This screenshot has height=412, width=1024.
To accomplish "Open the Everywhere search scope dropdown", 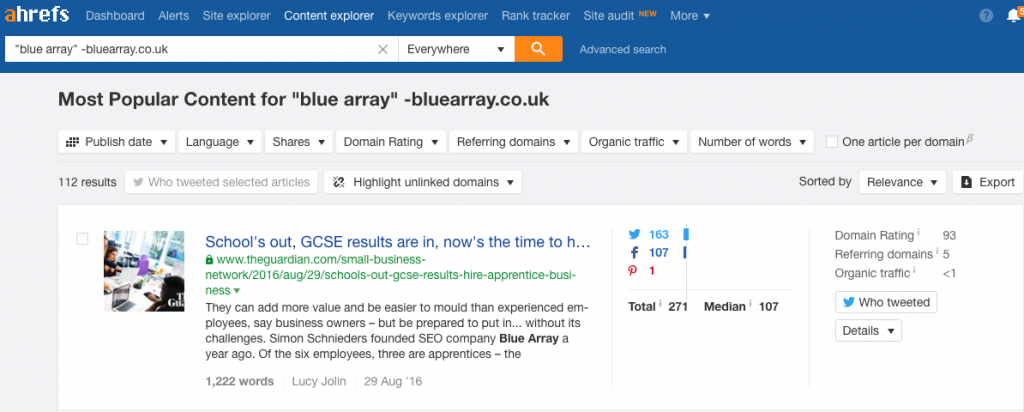I will 456,50.
